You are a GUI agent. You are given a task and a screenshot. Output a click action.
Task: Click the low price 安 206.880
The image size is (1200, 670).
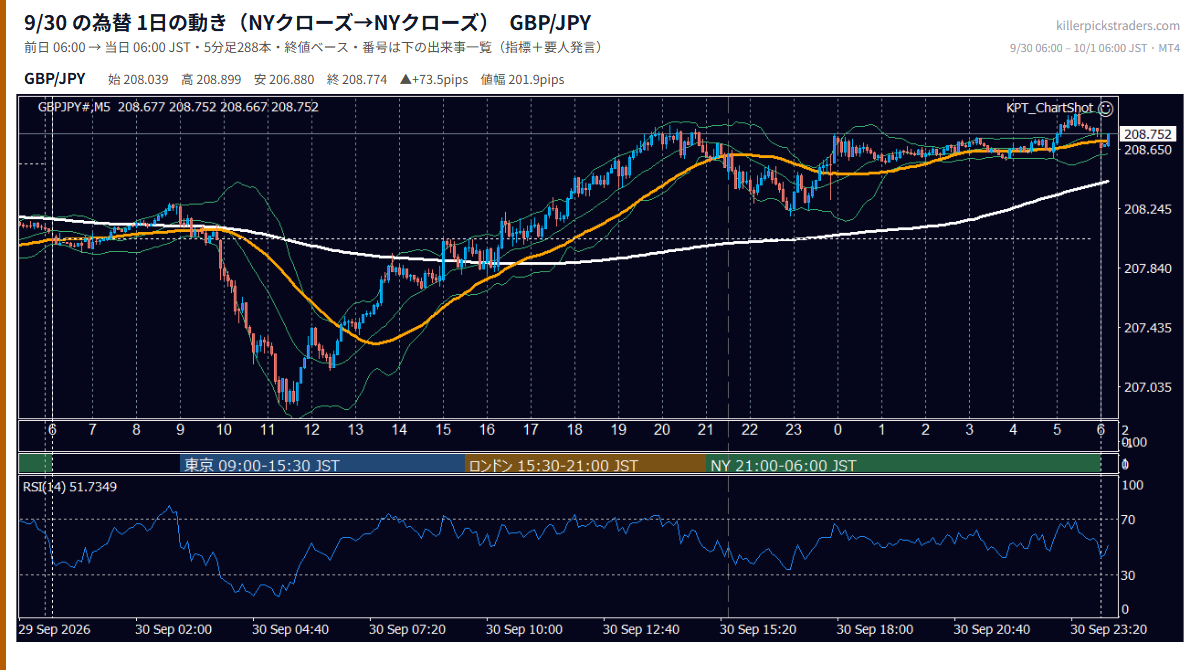click(x=284, y=79)
